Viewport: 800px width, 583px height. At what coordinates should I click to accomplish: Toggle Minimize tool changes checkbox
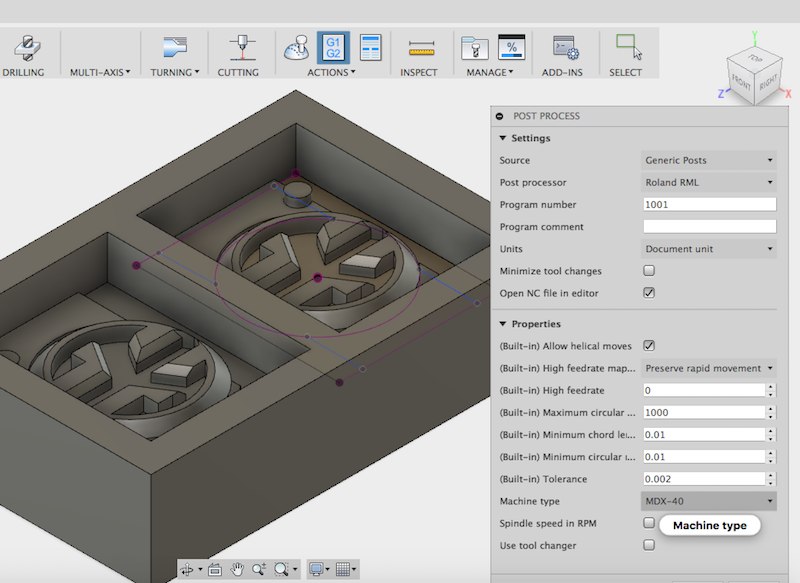coord(649,270)
